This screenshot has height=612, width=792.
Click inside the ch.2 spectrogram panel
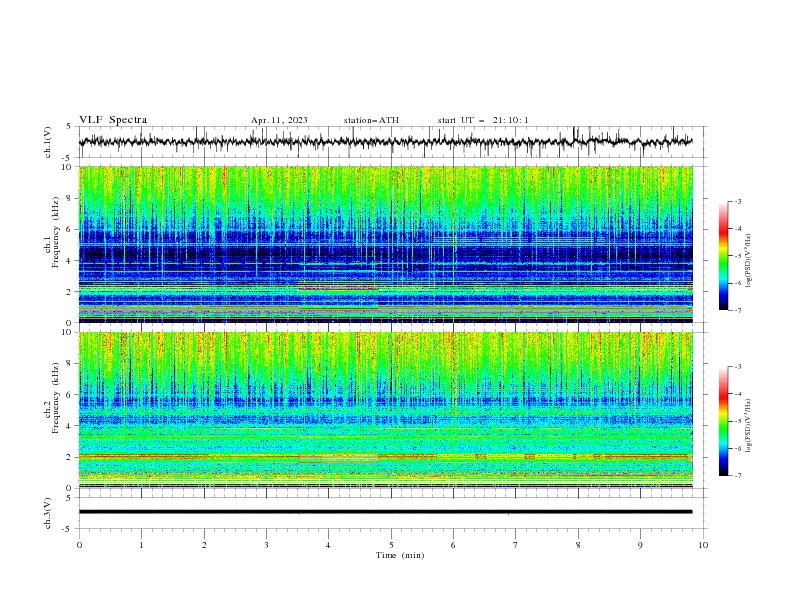[385, 410]
